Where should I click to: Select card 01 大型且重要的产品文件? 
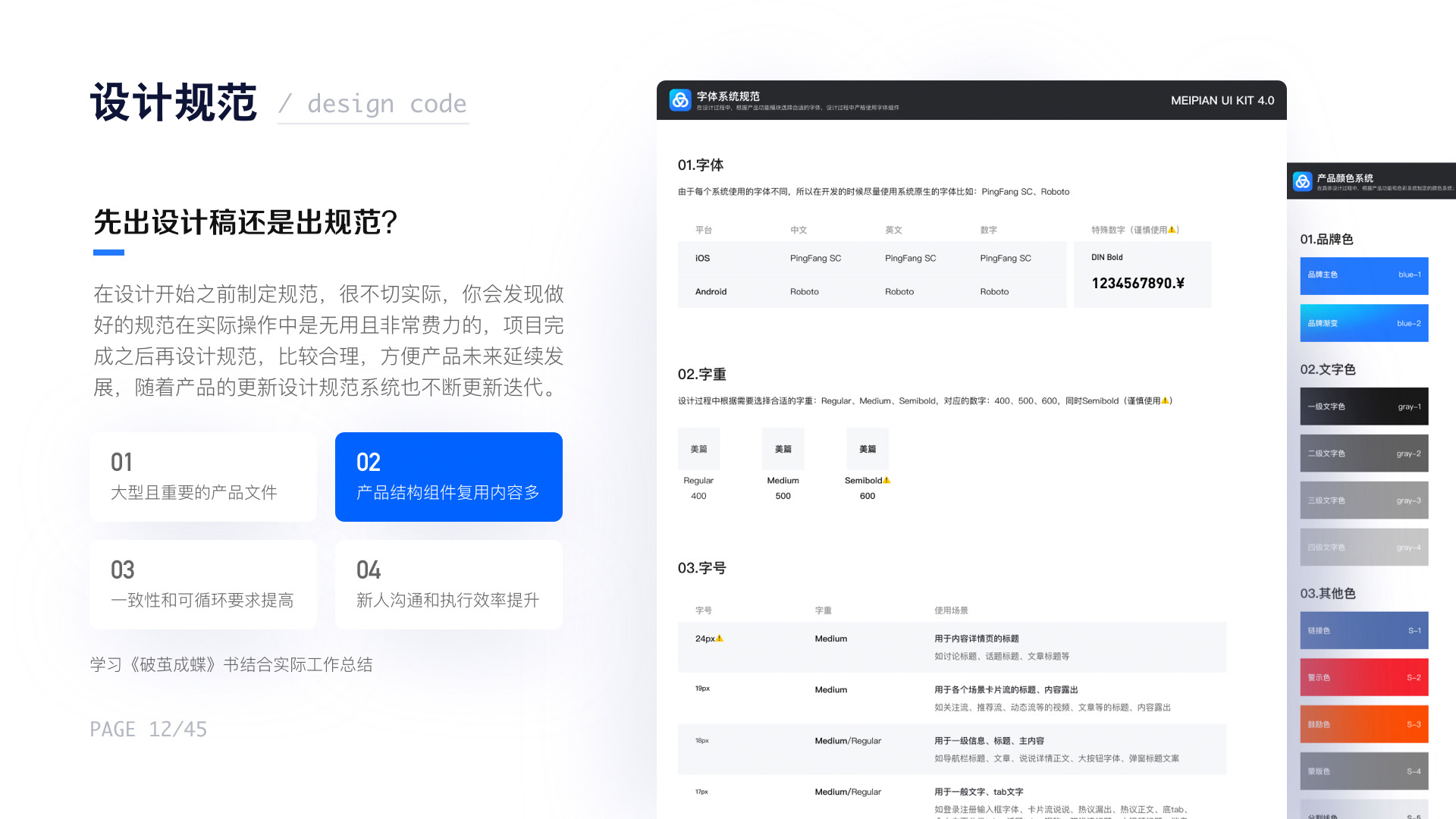click(x=202, y=477)
